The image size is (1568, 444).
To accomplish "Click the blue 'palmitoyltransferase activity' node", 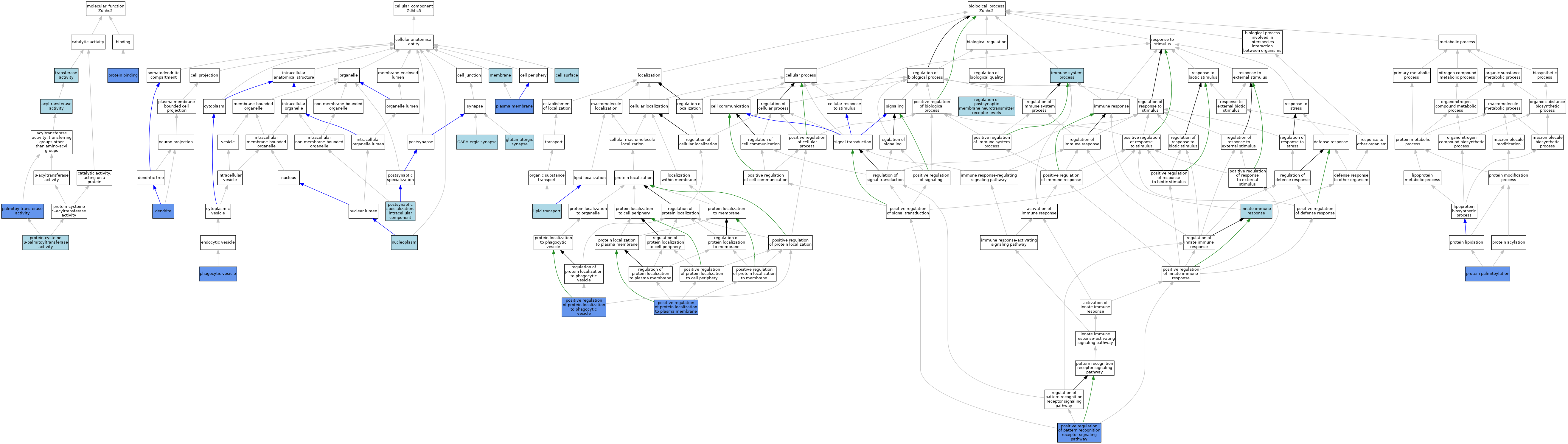I will pyautogui.click(x=23, y=211).
